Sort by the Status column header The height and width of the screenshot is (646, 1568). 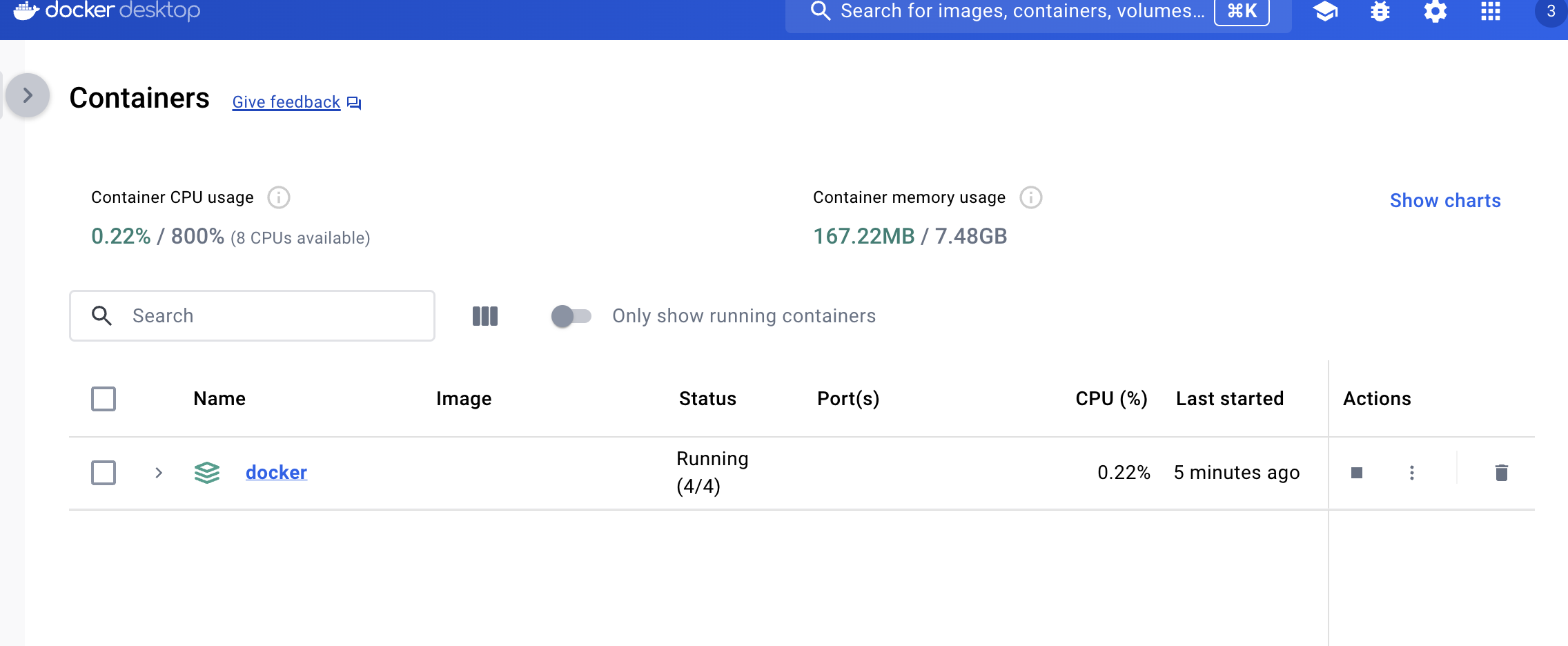[x=707, y=398]
